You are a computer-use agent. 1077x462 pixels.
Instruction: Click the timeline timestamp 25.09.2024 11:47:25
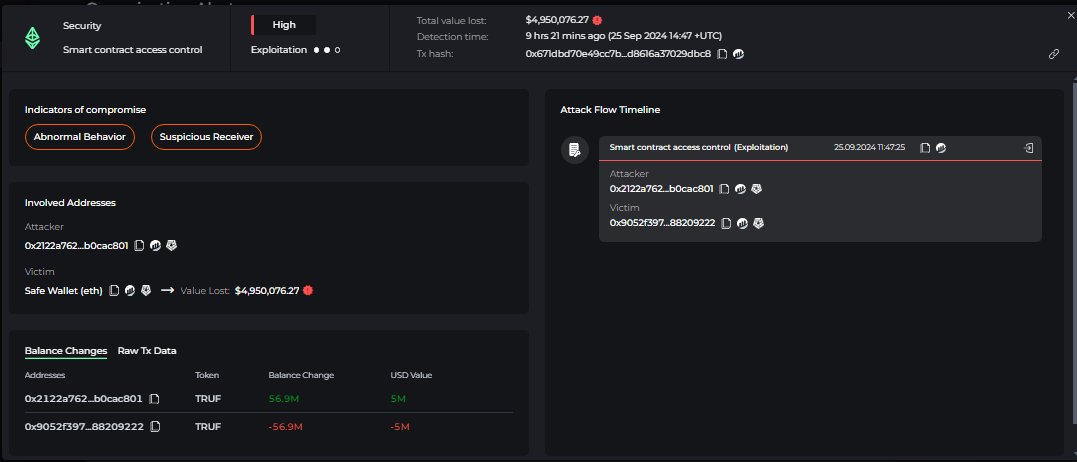[x=870, y=148]
